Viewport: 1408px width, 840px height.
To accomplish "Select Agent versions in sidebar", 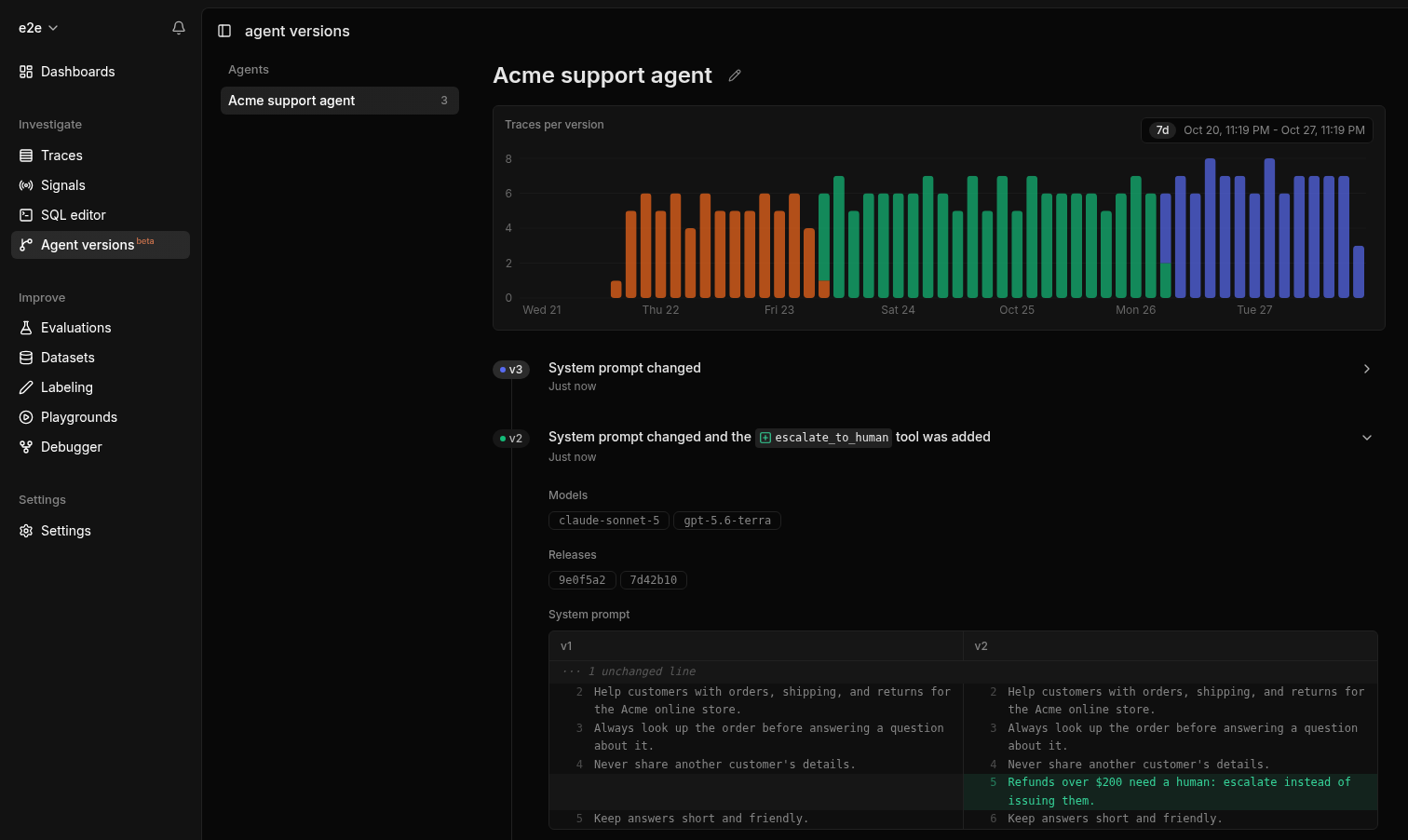I will point(101,245).
